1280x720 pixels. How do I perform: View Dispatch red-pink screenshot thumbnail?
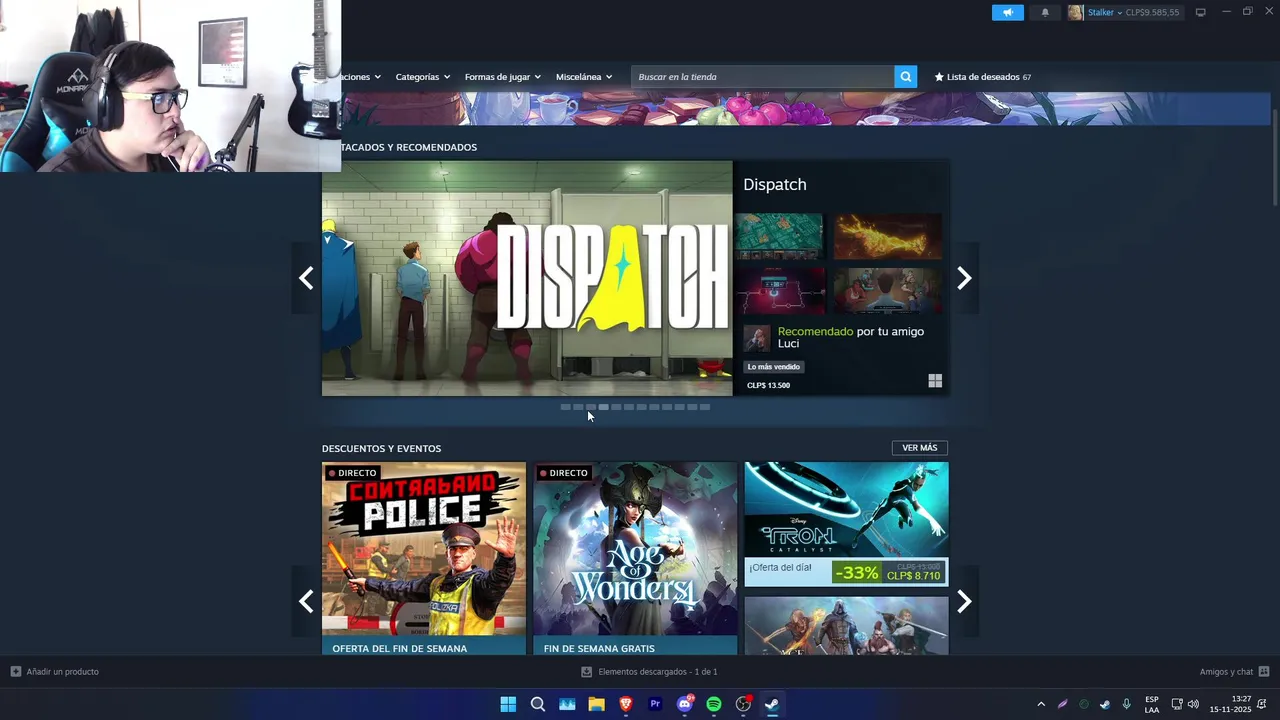coord(779,291)
